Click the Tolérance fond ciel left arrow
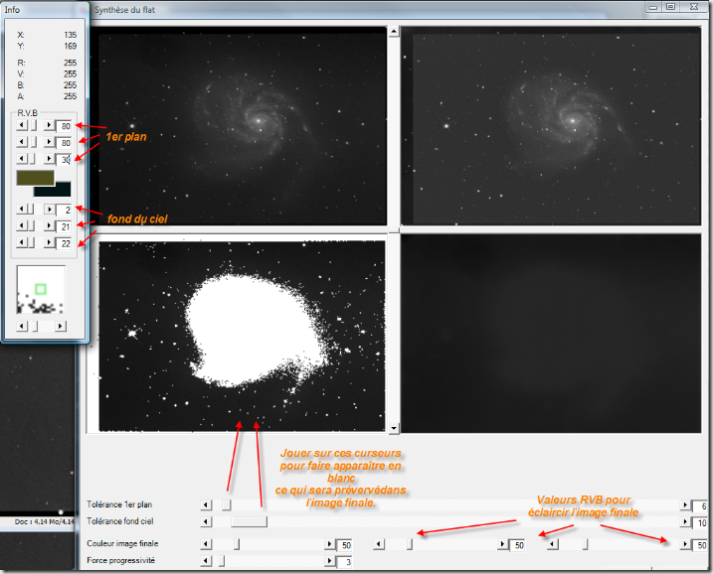 coord(207,522)
